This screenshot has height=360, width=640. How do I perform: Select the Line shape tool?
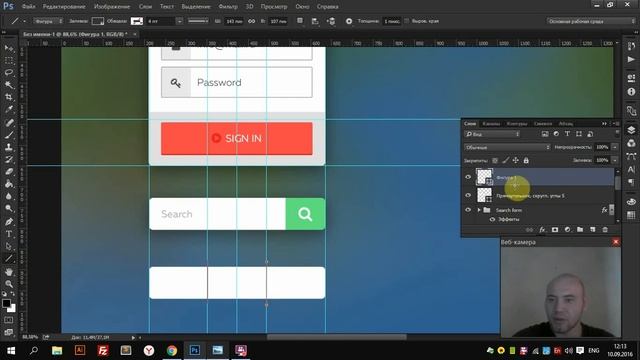coord(9,258)
